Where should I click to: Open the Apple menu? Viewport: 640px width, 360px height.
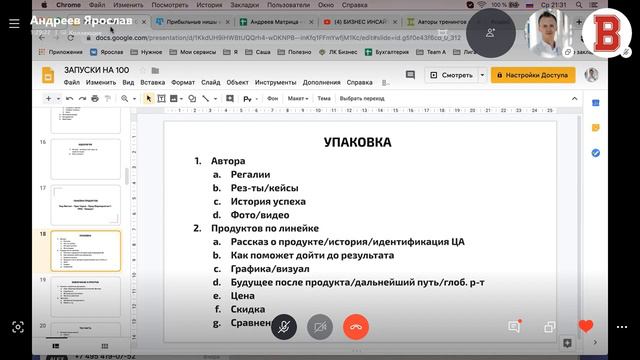point(44,5)
